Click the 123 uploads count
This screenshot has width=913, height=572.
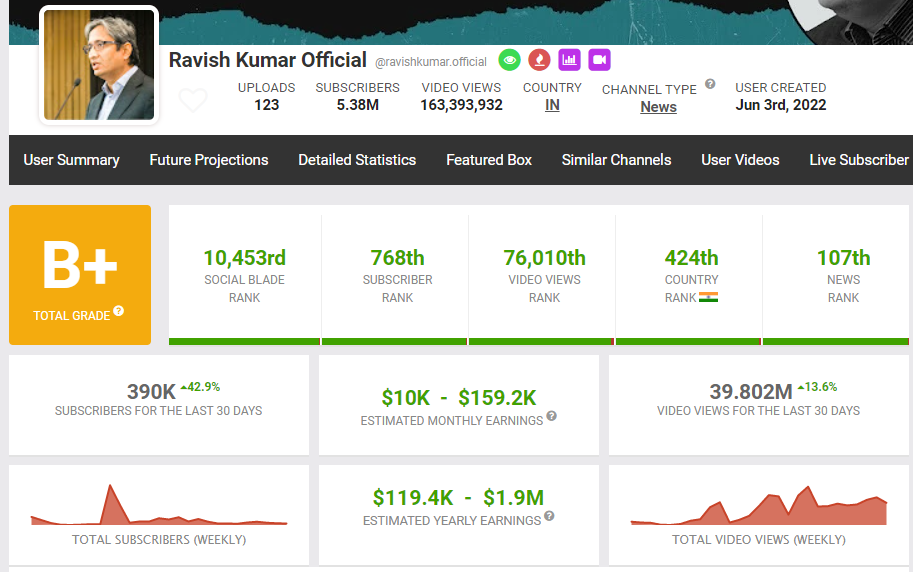[267, 105]
